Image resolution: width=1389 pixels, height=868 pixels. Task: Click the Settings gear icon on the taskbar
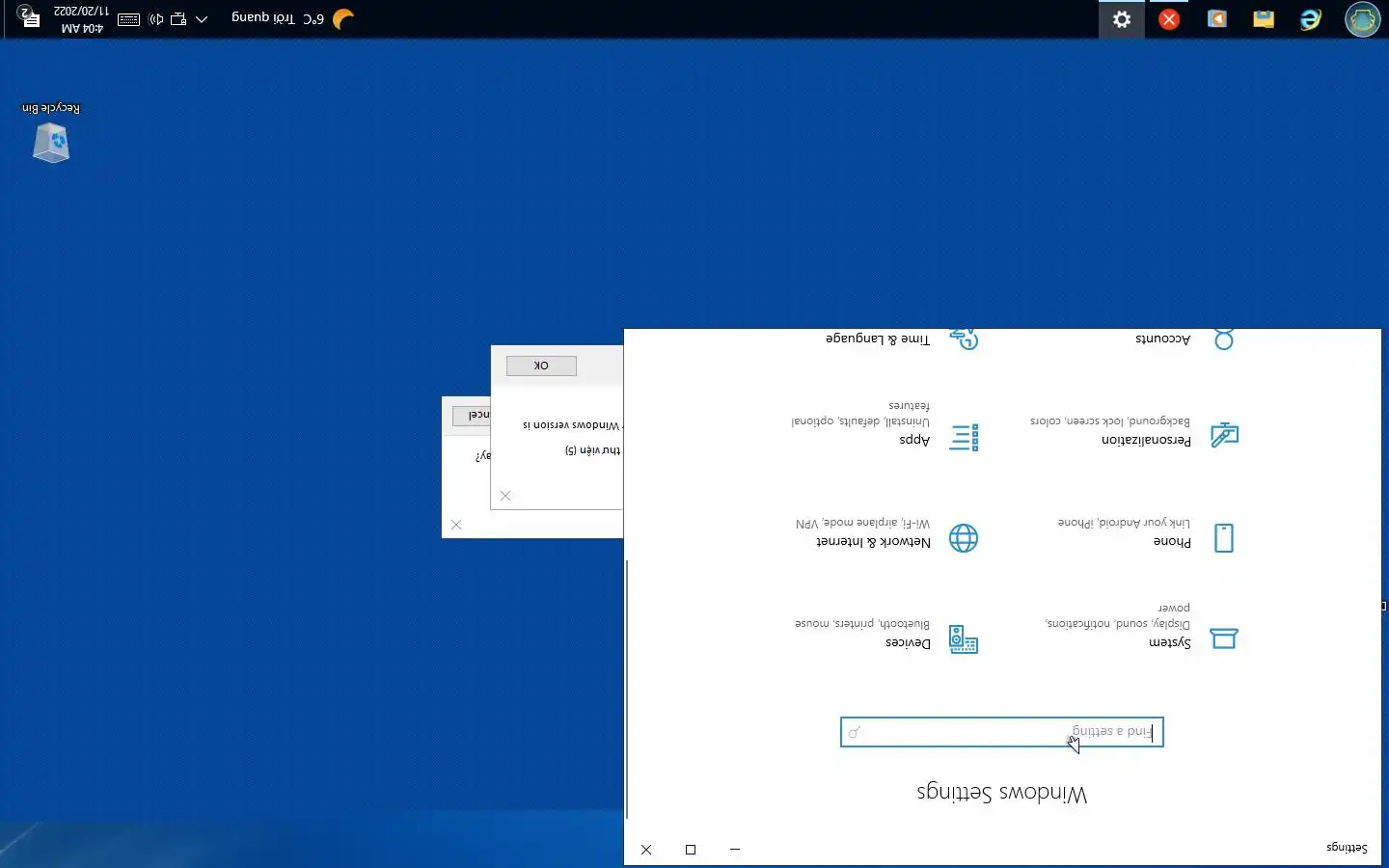(x=1122, y=19)
